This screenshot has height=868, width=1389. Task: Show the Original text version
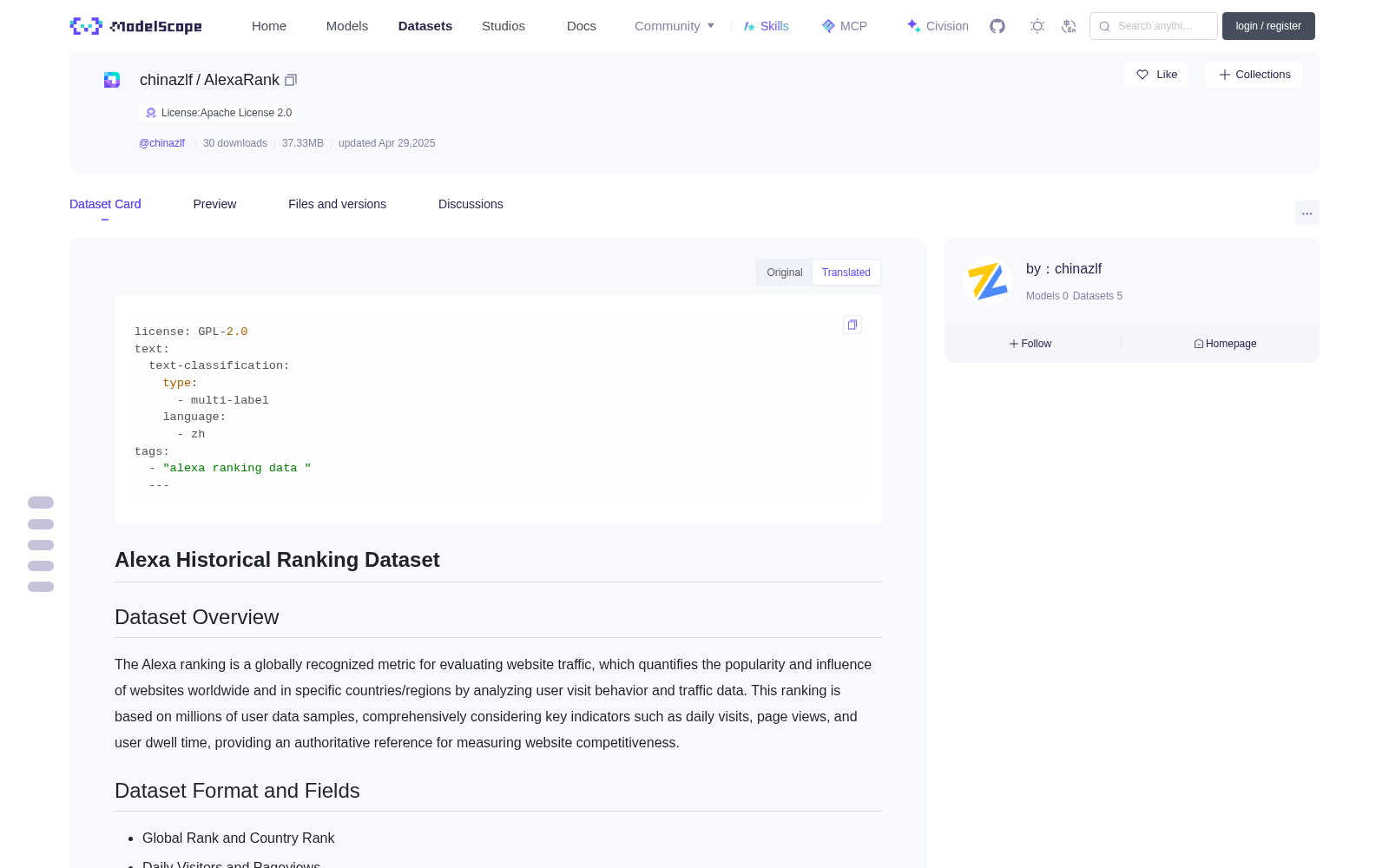point(785,273)
